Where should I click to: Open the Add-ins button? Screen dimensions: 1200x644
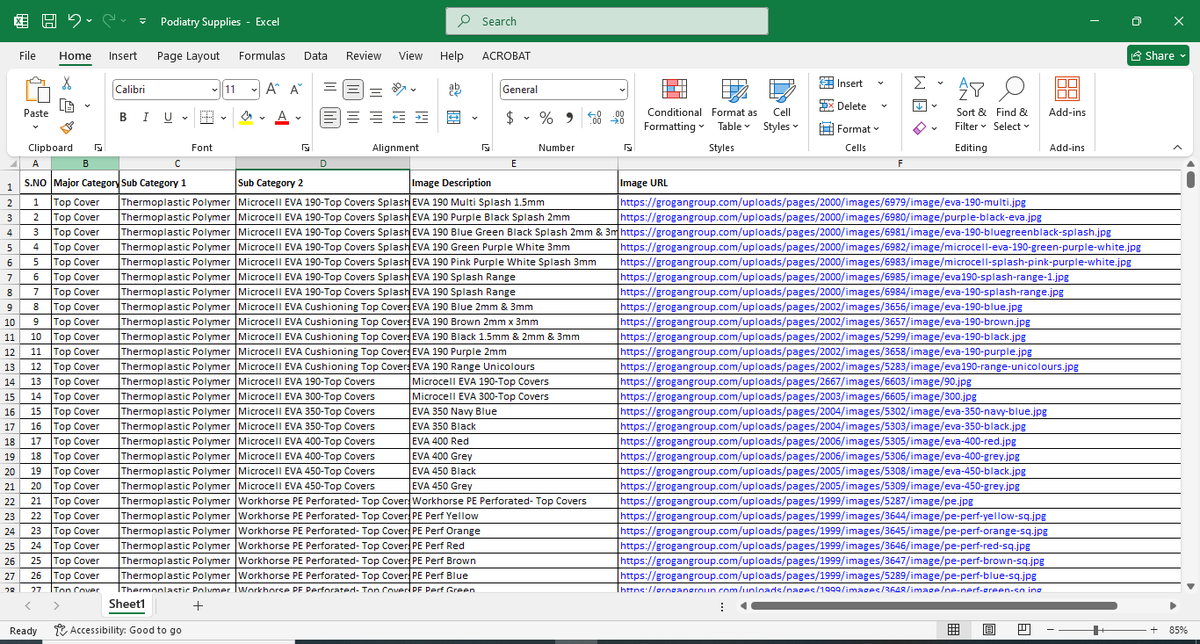pyautogui.click(x=1067, y=97)
